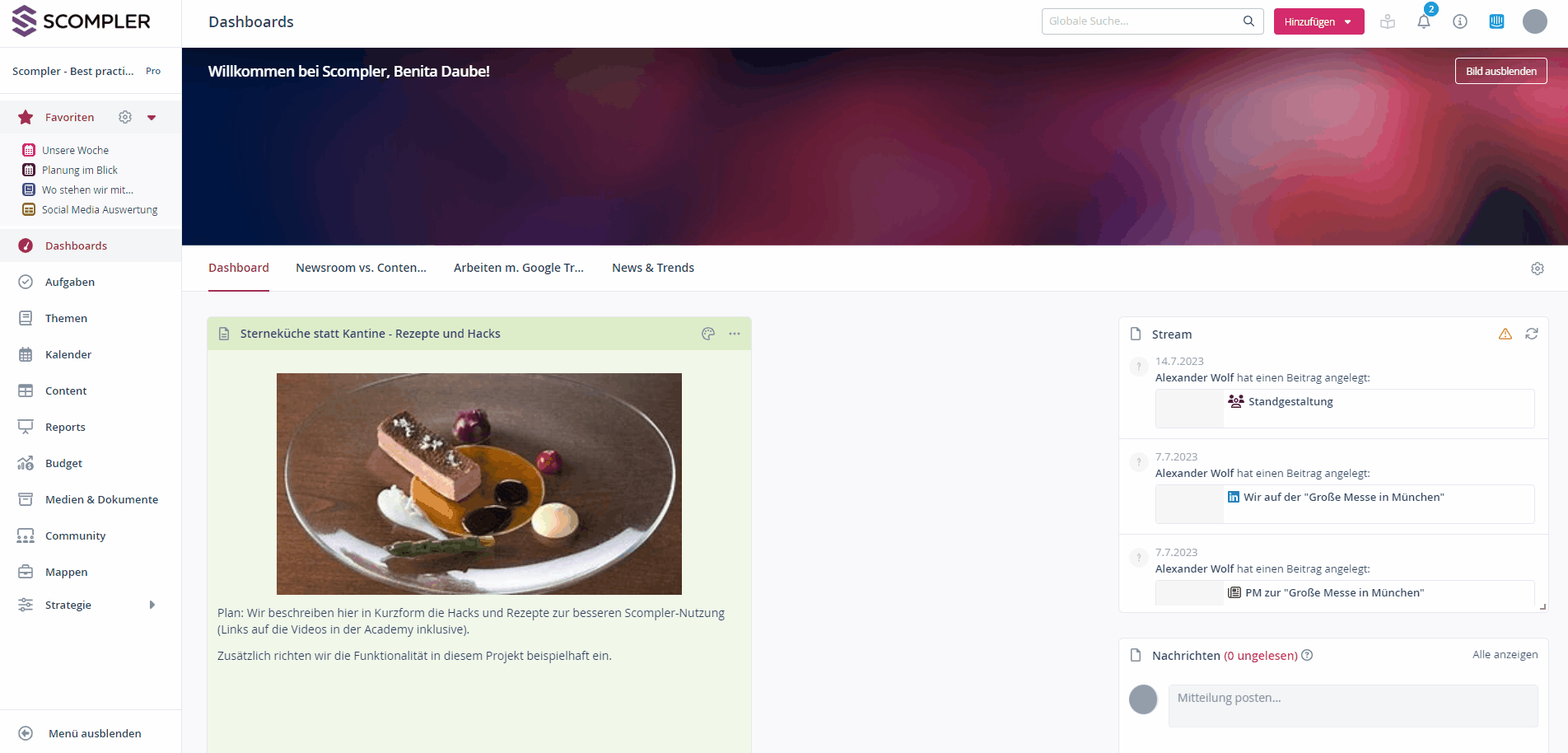Switch to the News & Trends tab
The image size is (1568, 753).
(653, 268)
